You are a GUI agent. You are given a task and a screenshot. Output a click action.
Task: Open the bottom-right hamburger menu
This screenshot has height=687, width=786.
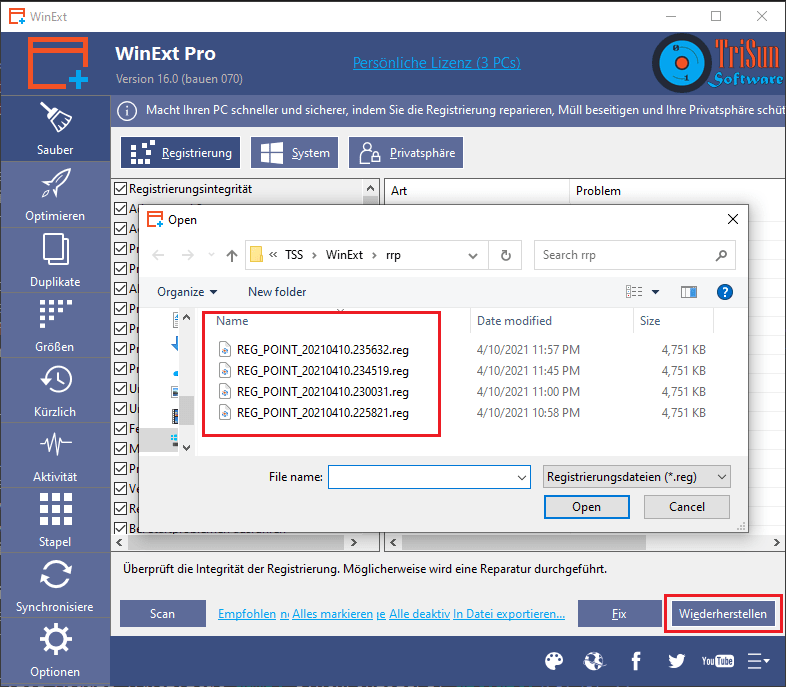click(758, 661)
